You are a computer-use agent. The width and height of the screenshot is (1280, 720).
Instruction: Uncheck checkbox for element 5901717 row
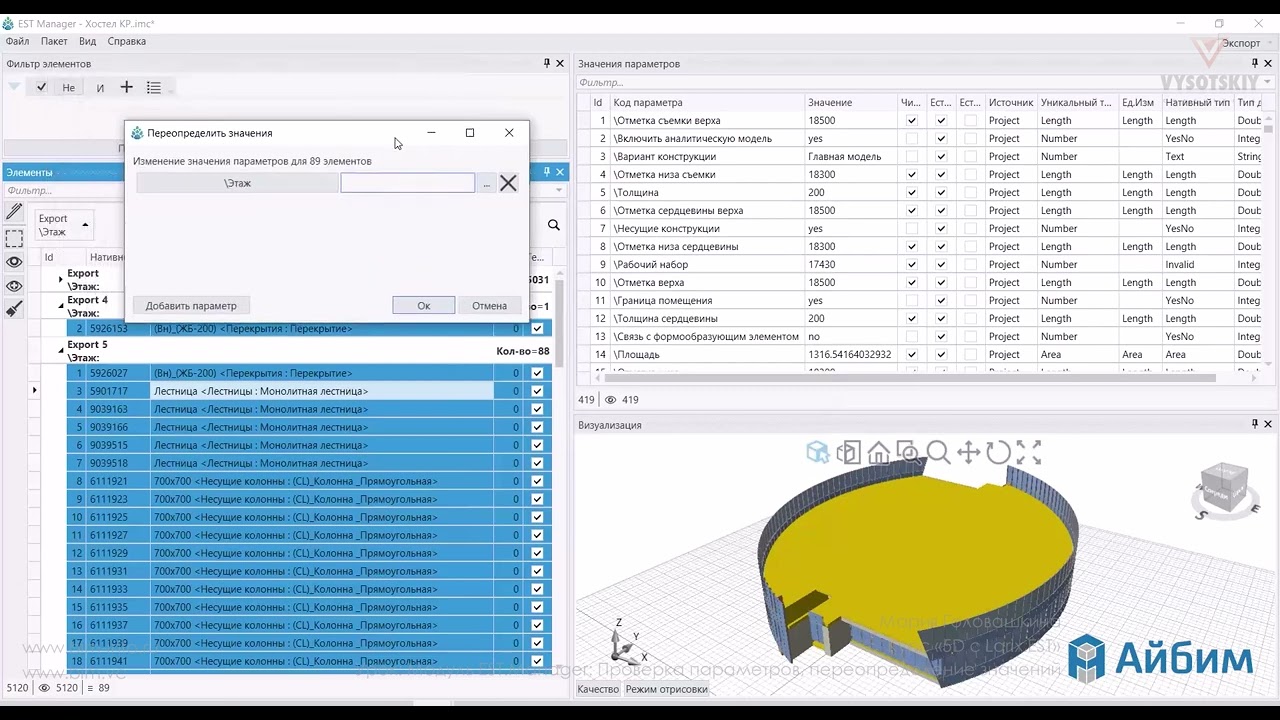pyautogui.click(x=537, y=391)
